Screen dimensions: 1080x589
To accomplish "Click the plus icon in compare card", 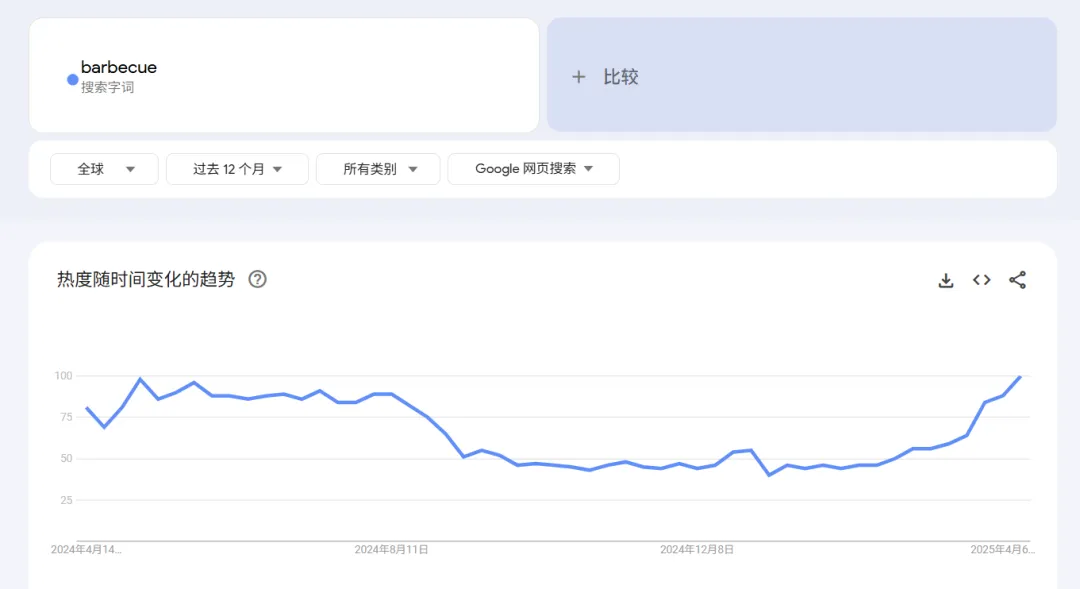I will [578, 77].
